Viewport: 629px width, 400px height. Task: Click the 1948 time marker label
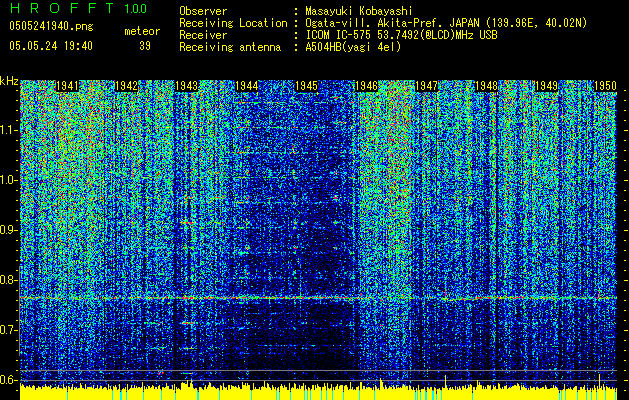(x=486, y=86)
